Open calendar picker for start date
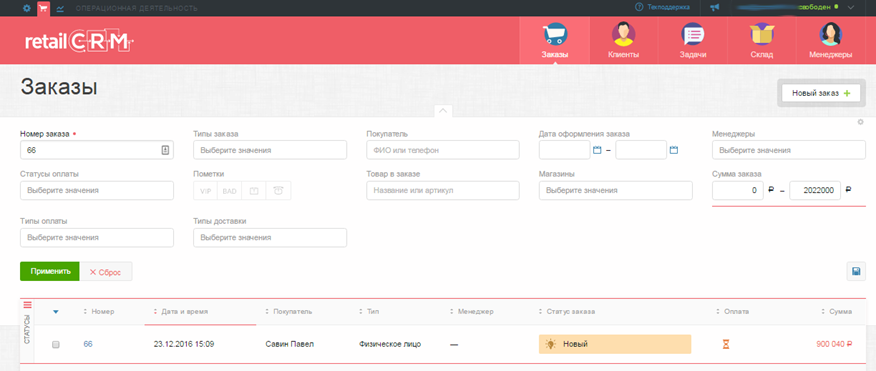 (597, 150)
